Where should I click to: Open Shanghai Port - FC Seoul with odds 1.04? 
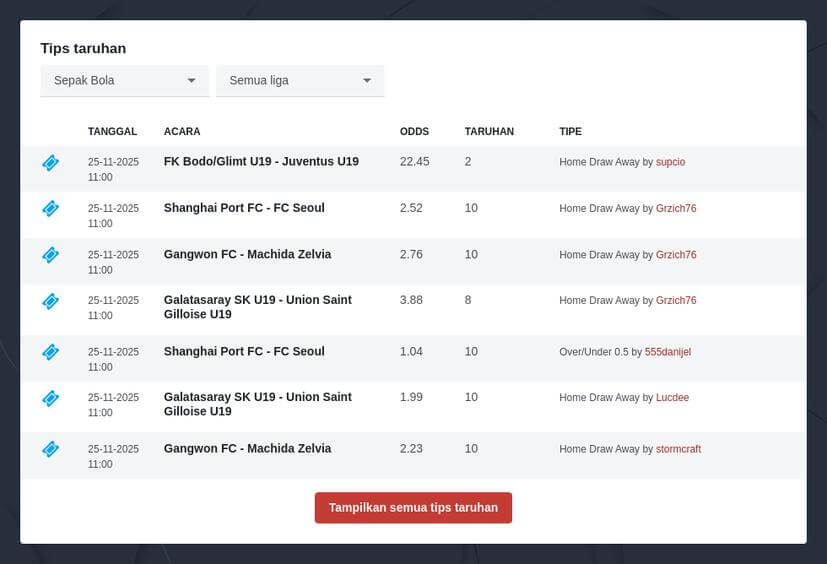244,351
